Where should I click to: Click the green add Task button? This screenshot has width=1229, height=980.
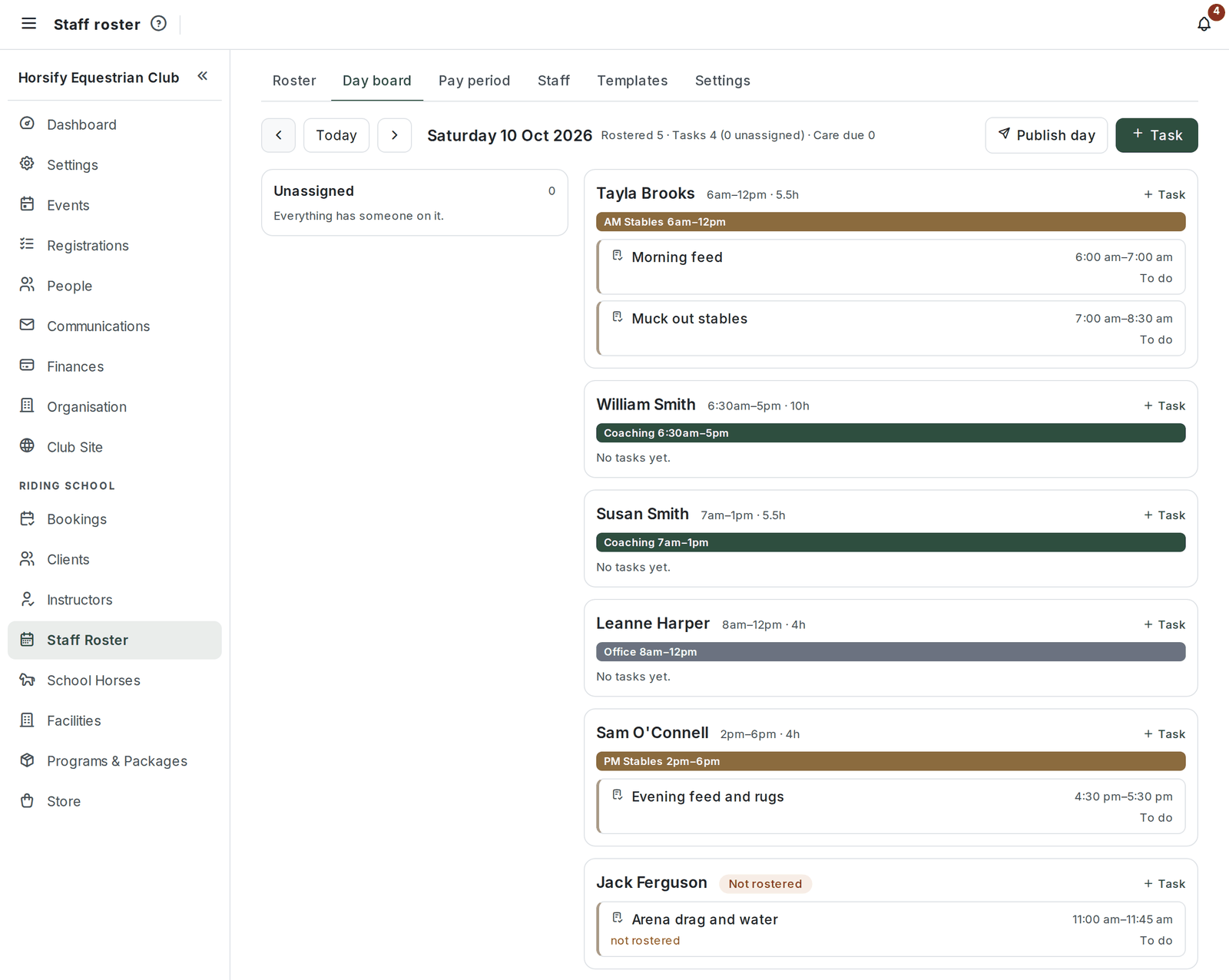click(1157, 135)
